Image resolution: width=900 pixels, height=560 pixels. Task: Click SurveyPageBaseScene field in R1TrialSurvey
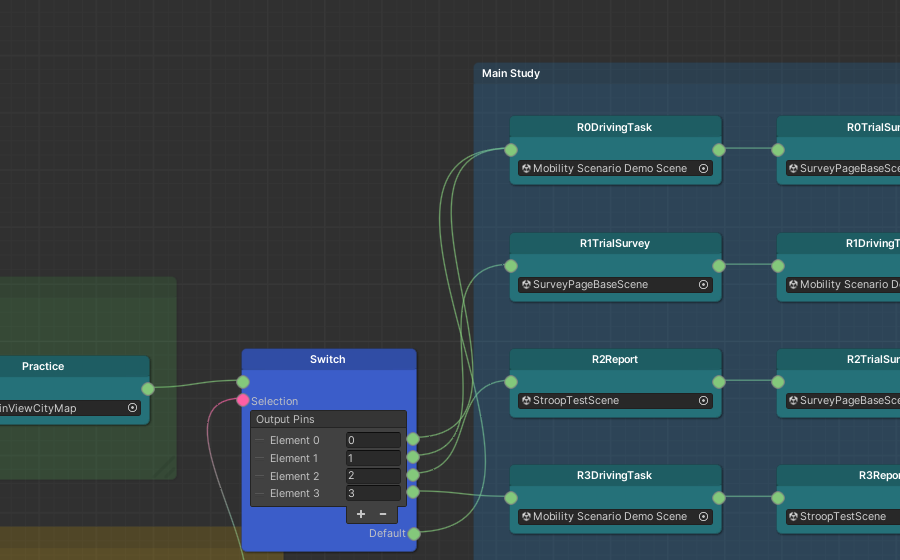615,285
